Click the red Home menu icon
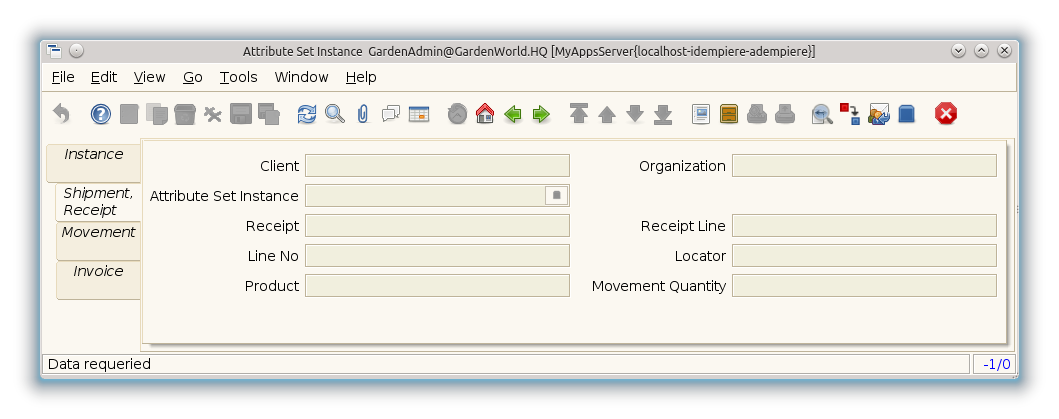This screenshot has width=1059, height=419. pyautogui.click(x=485, y=114)
